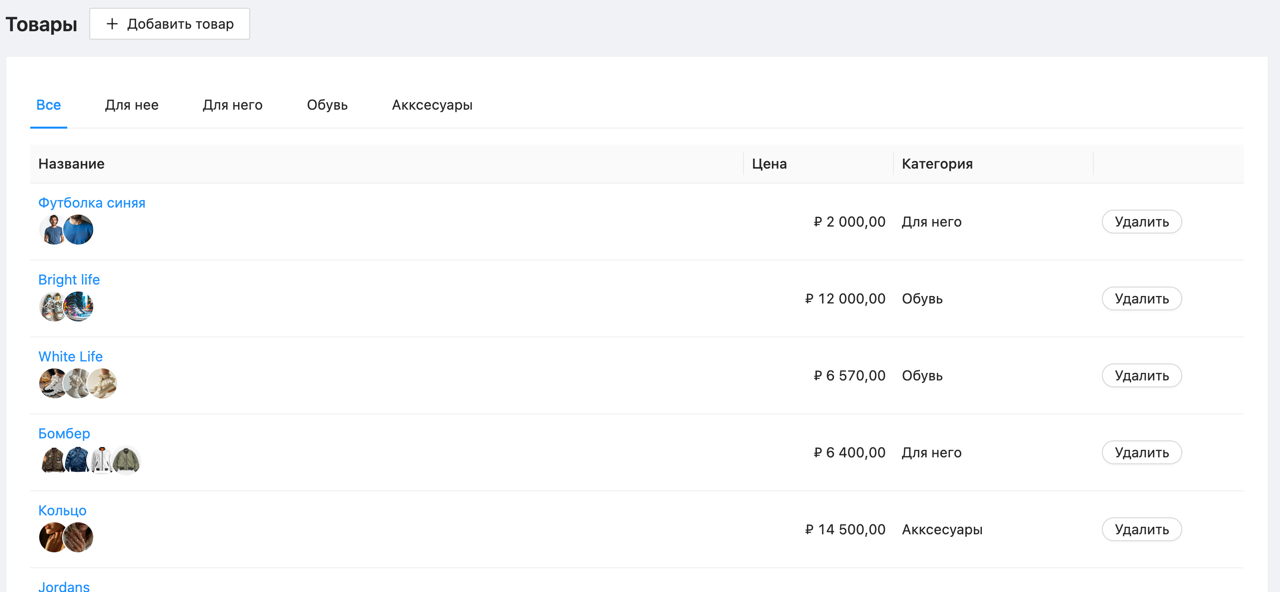Open the Бомбер product link
Screen dimensions: 1280x592
(64, 434)
